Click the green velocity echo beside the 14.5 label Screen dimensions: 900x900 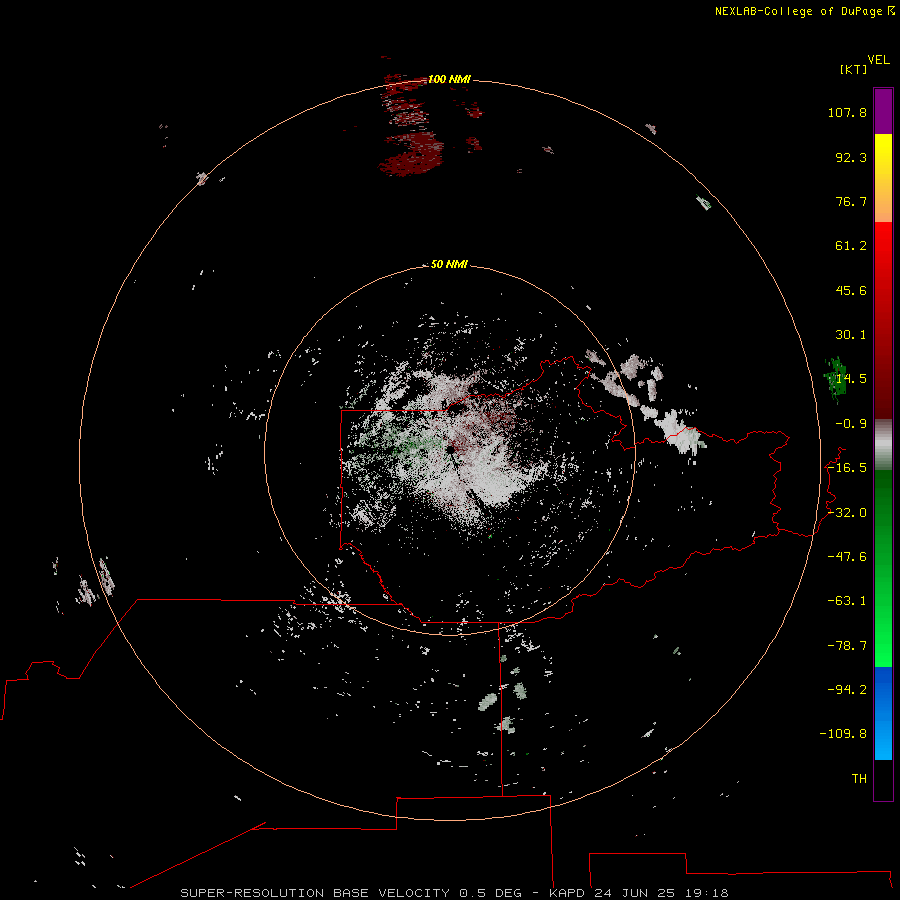click(835, 379)
